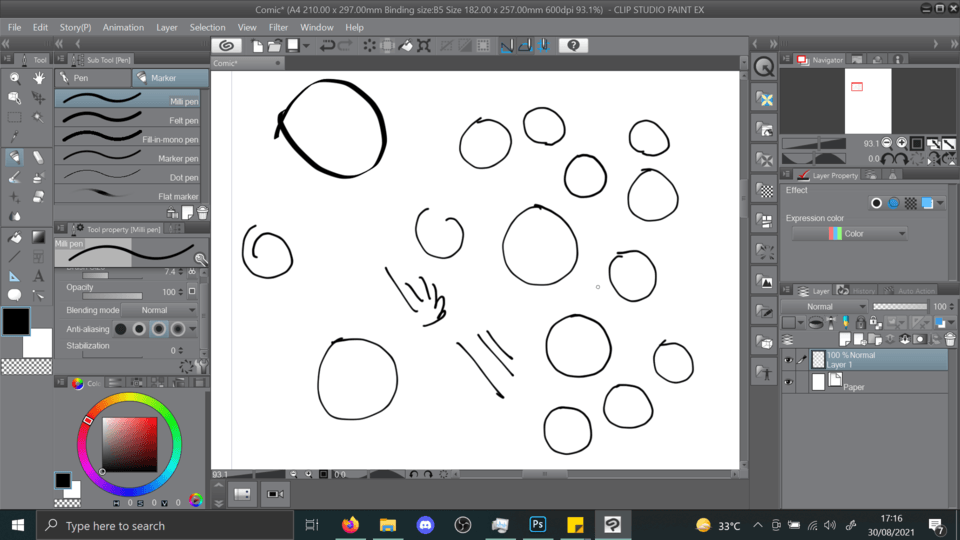Open the layer blend mode Normal dropdown
The width and height of the screenshot is (960, 540).
(824, 307)
